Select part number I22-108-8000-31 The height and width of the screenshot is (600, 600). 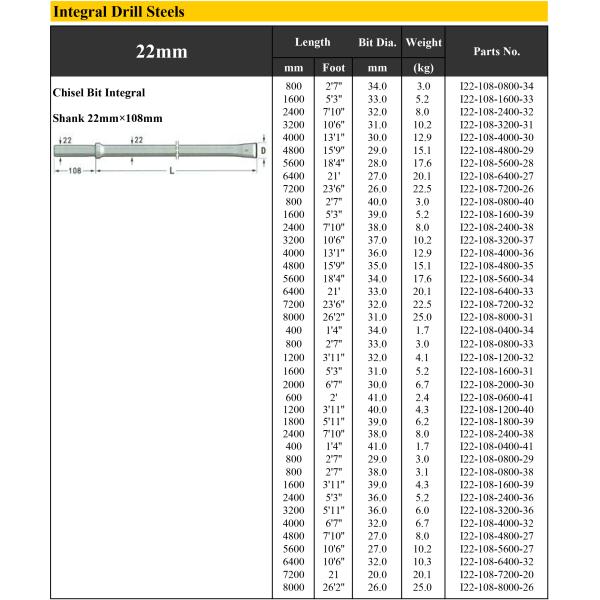(496, 318)
